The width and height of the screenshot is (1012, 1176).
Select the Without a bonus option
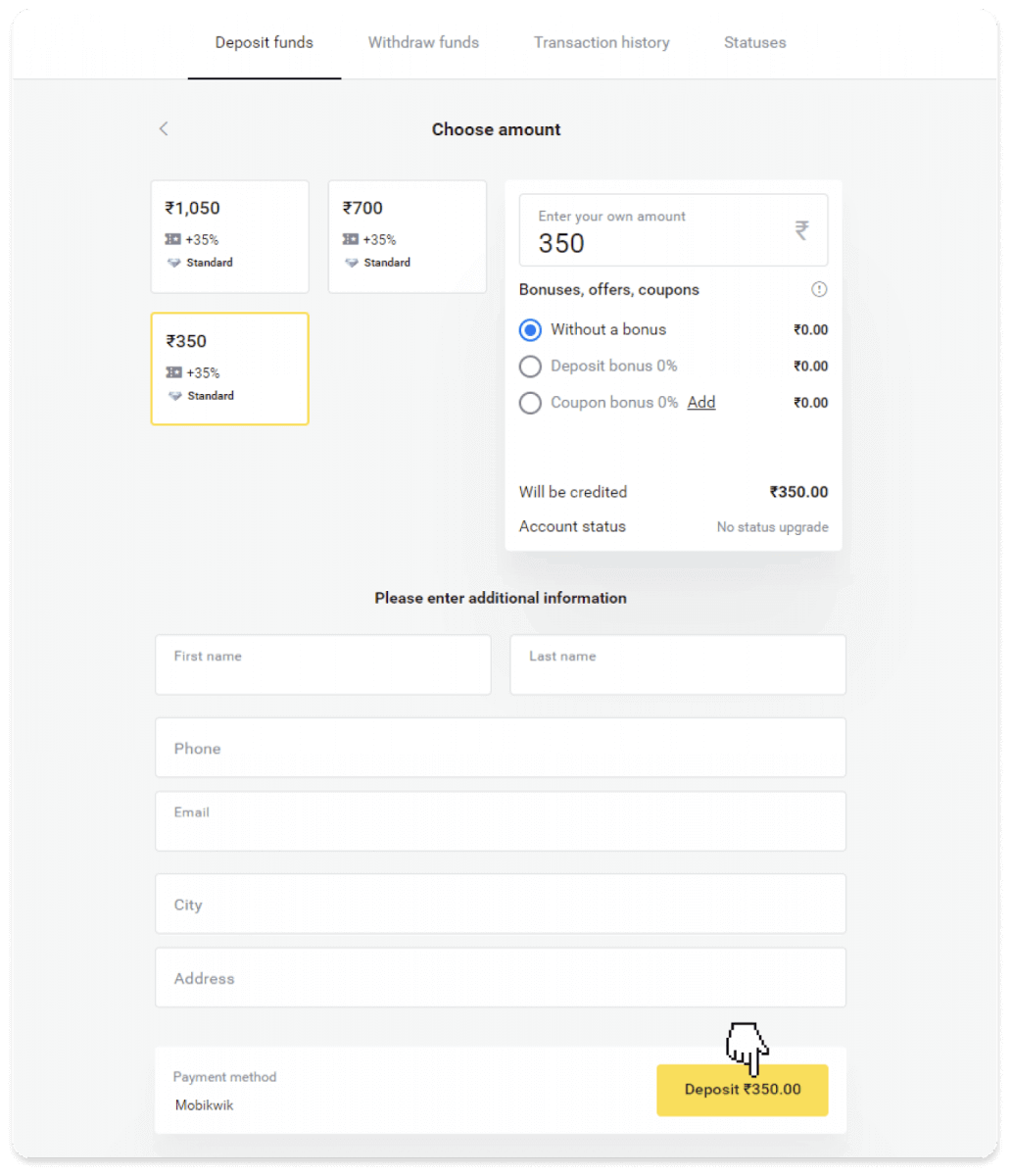[530, 330]
